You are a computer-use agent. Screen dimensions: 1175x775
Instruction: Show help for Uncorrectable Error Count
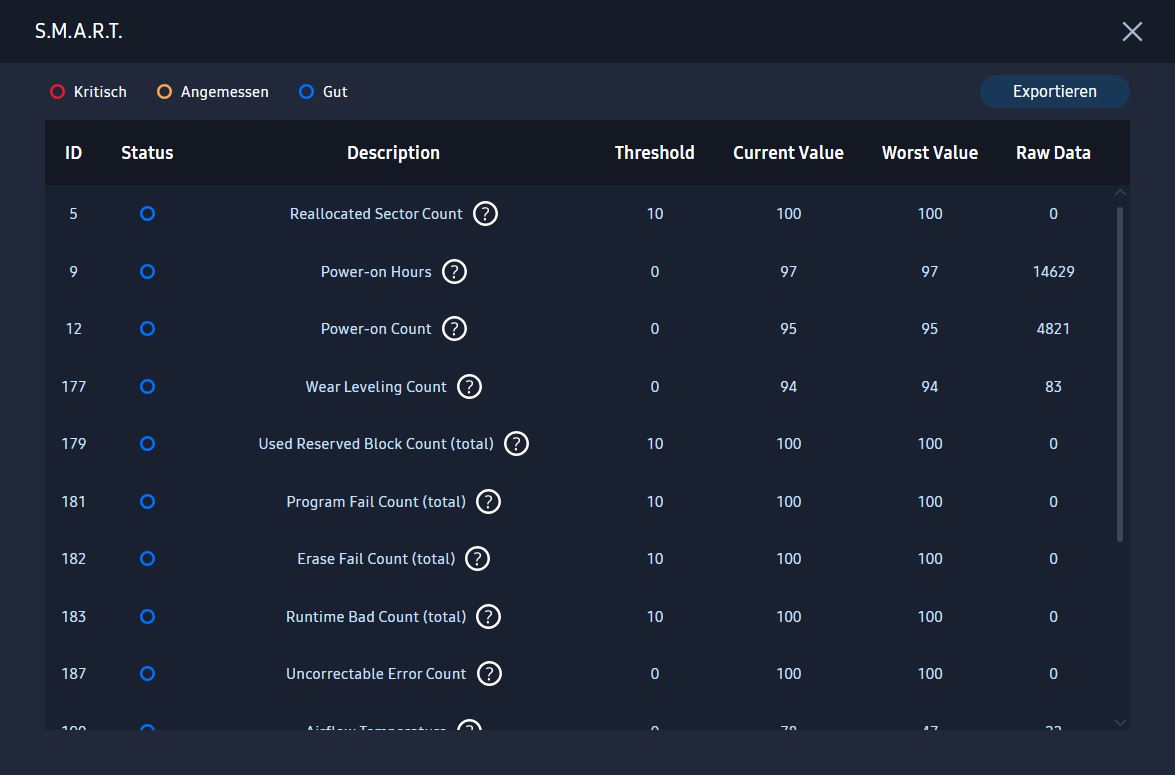click(x=489, y=674)
